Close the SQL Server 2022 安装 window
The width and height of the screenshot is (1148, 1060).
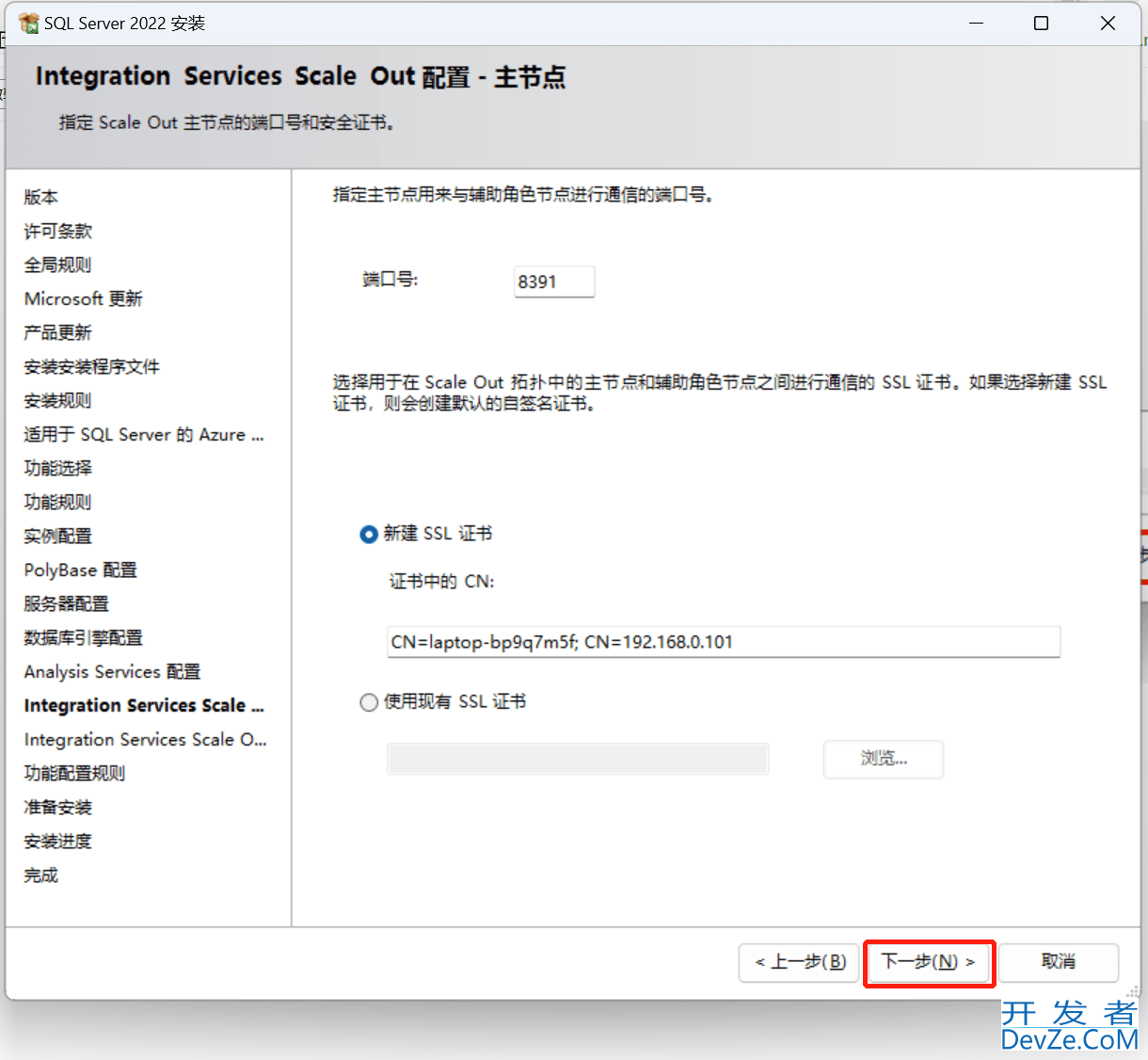click(1108, 23)
